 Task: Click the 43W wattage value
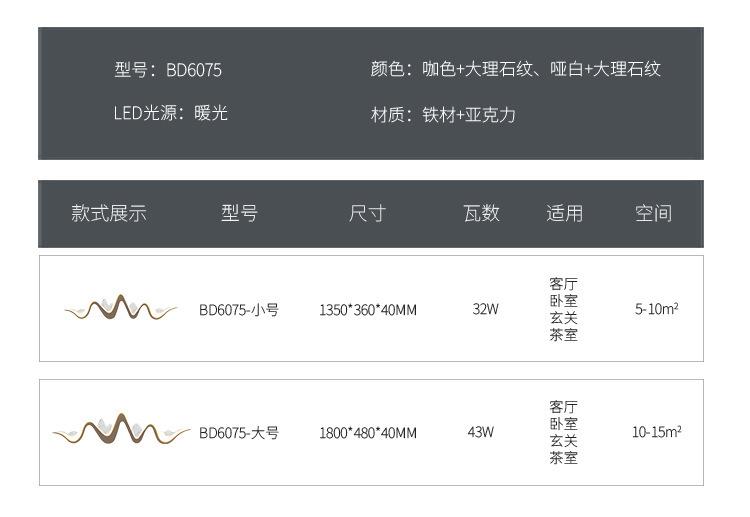pyautogui.click(x=481, y=432)
